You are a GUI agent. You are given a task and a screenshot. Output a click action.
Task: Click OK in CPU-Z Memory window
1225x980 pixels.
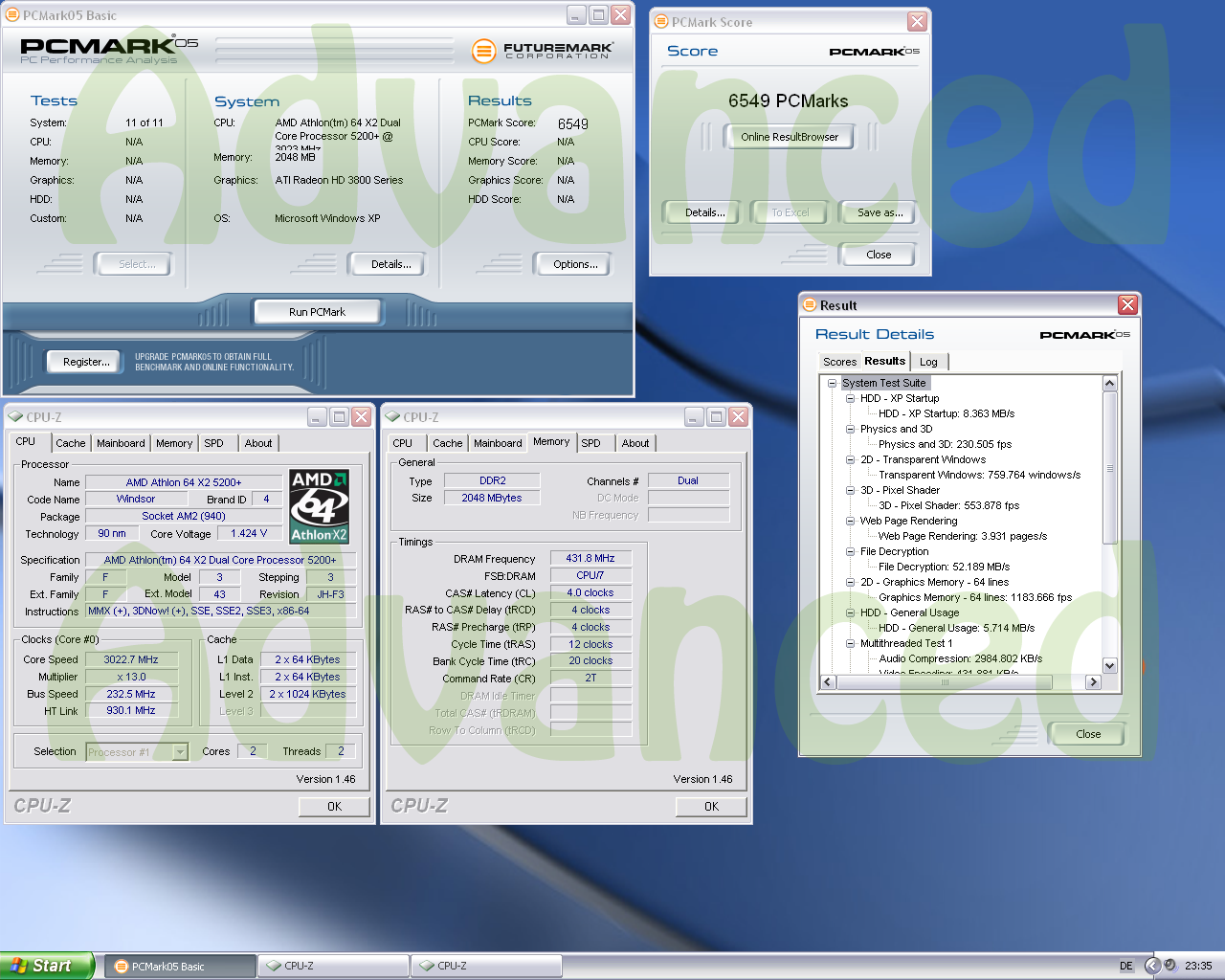tap(711, 807)
